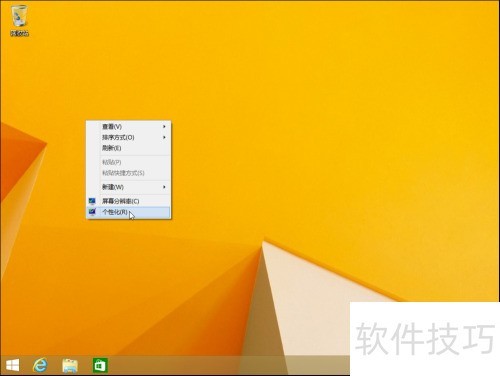Expand the arrow beside 排序方式(O)
Screen dimensions: 500x376
[164, 137]
